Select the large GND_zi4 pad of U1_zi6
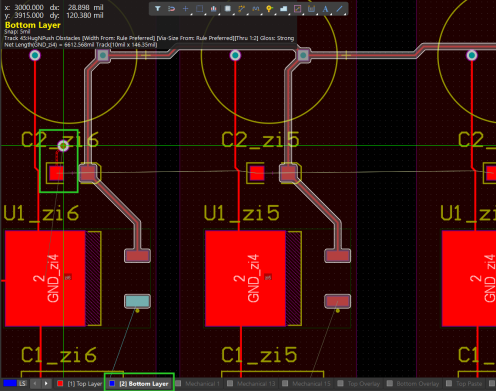The height and width of the screenshot is (391, 496). (x=45, y=278)
